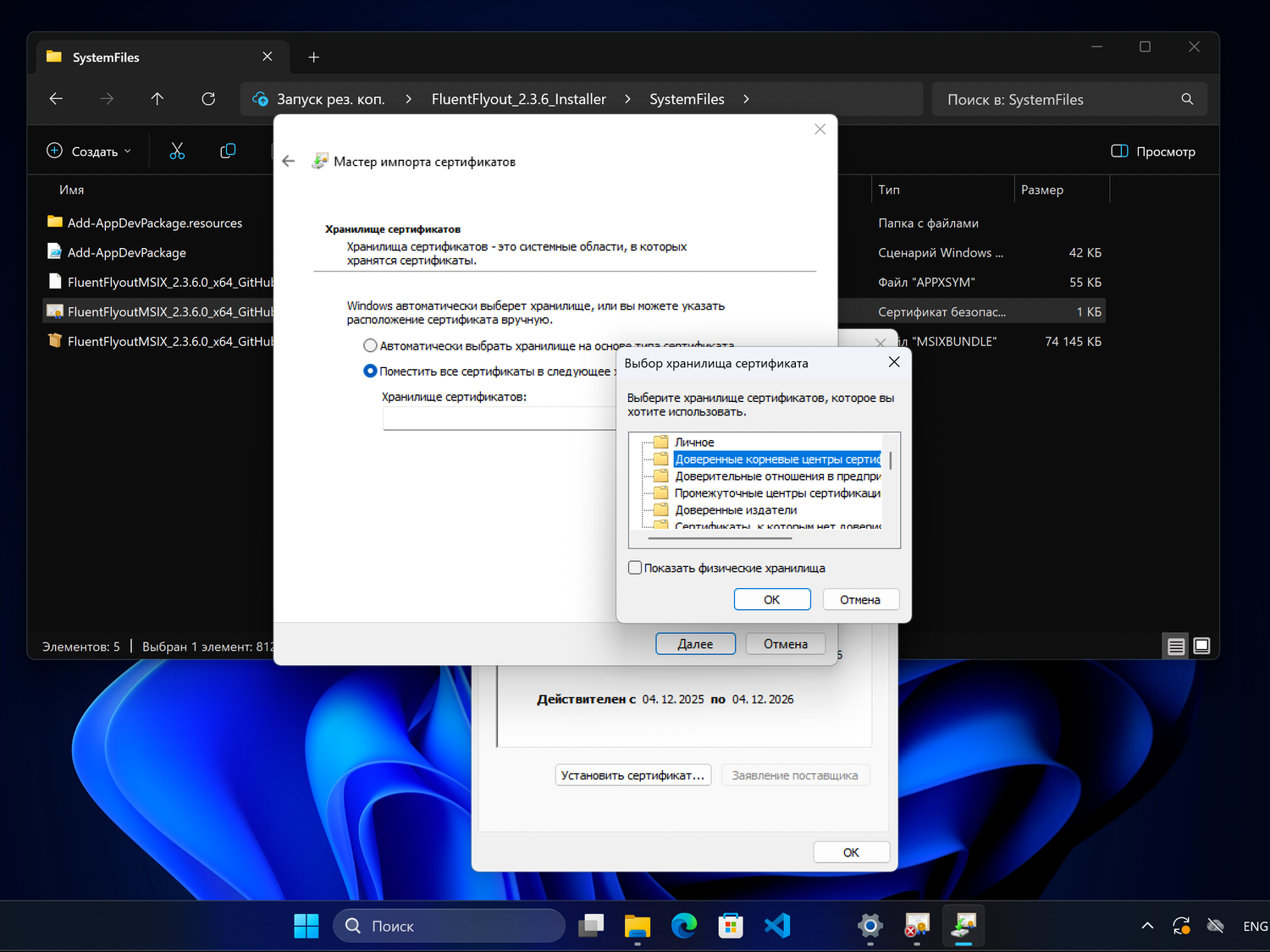Image resolution: width=1270 pixels, height=952 pixels.
Task: Click the Copy icon in Explorer toolbar
Action: (x=228, y=151)
